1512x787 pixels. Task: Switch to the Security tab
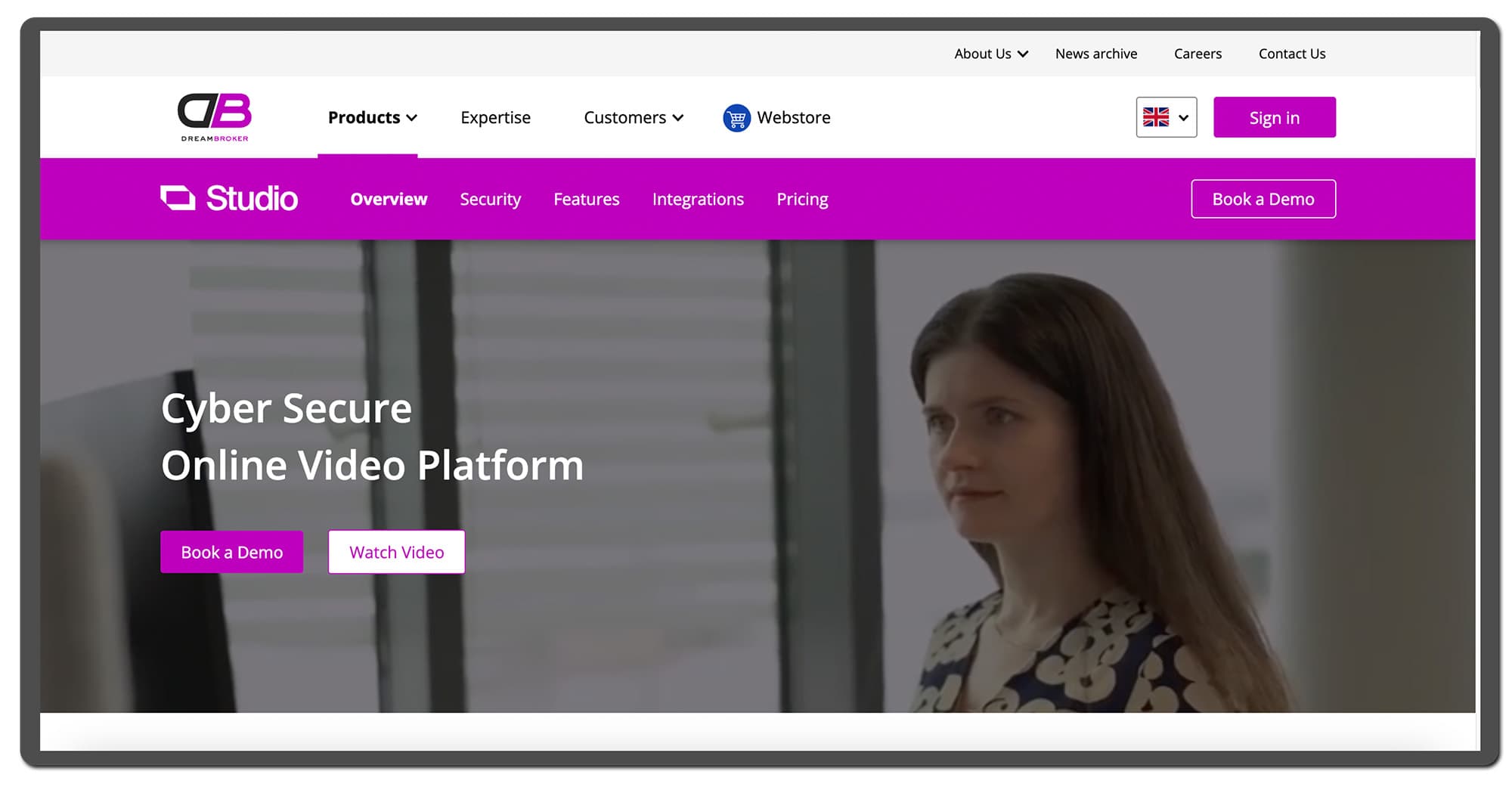(x=491, y=199)
